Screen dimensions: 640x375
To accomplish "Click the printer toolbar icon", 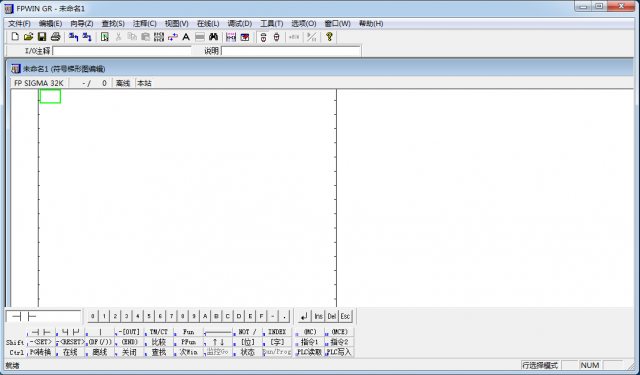I will 56,37.
